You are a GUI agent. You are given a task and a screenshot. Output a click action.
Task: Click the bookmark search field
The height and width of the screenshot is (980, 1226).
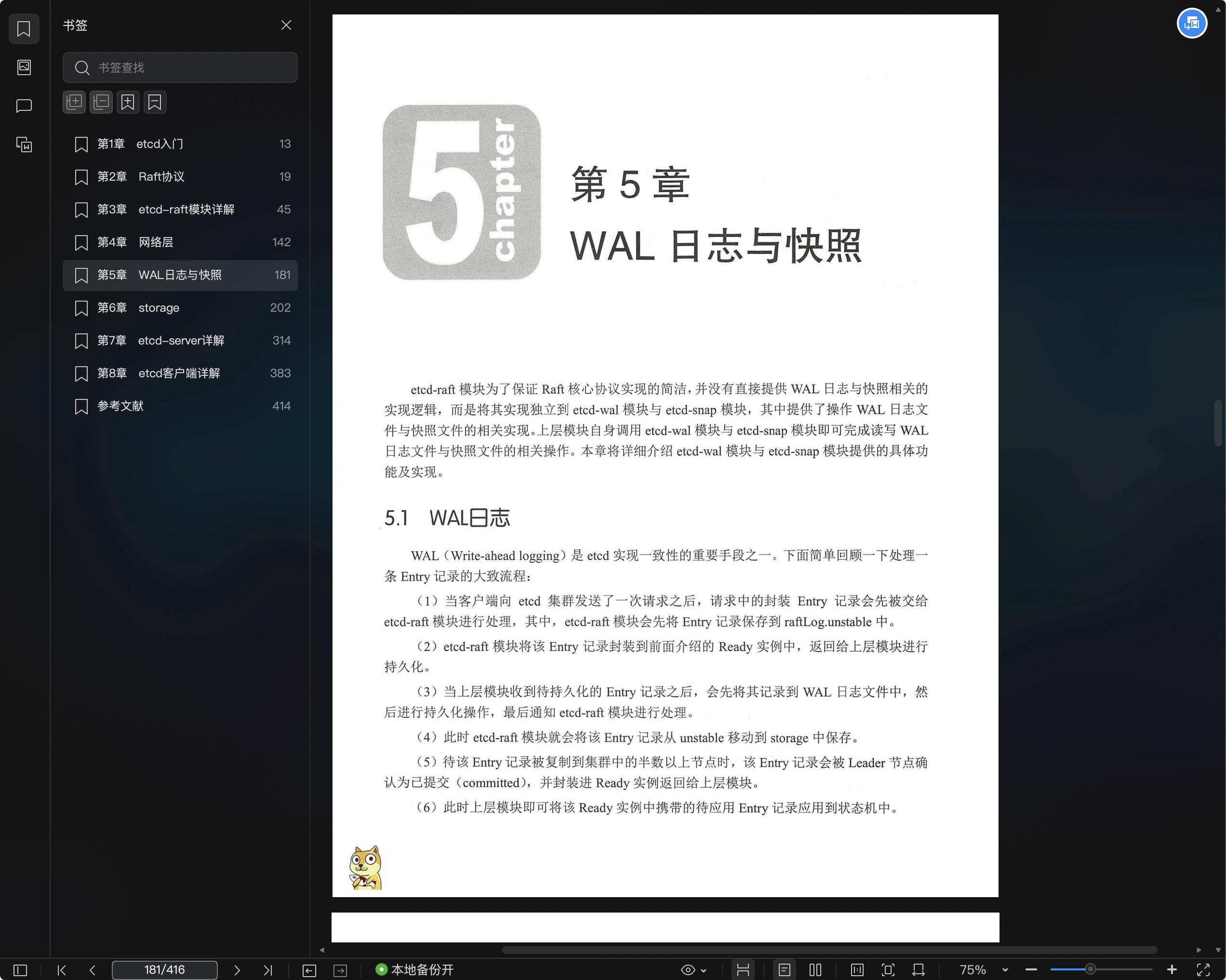(x=180, y=67)
